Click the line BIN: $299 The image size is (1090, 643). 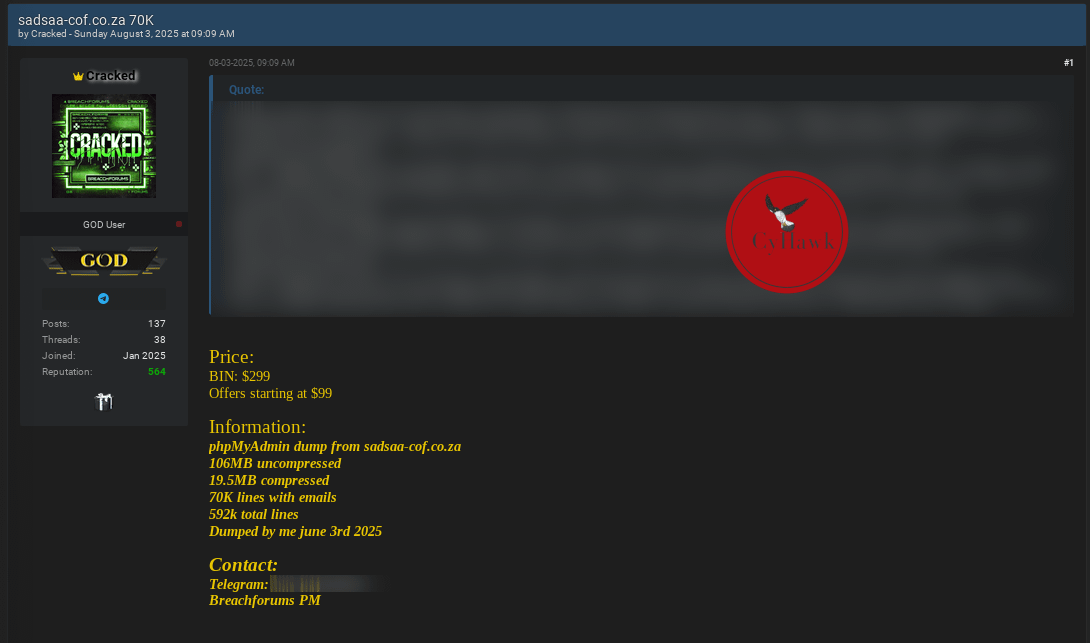coord(240,376)
